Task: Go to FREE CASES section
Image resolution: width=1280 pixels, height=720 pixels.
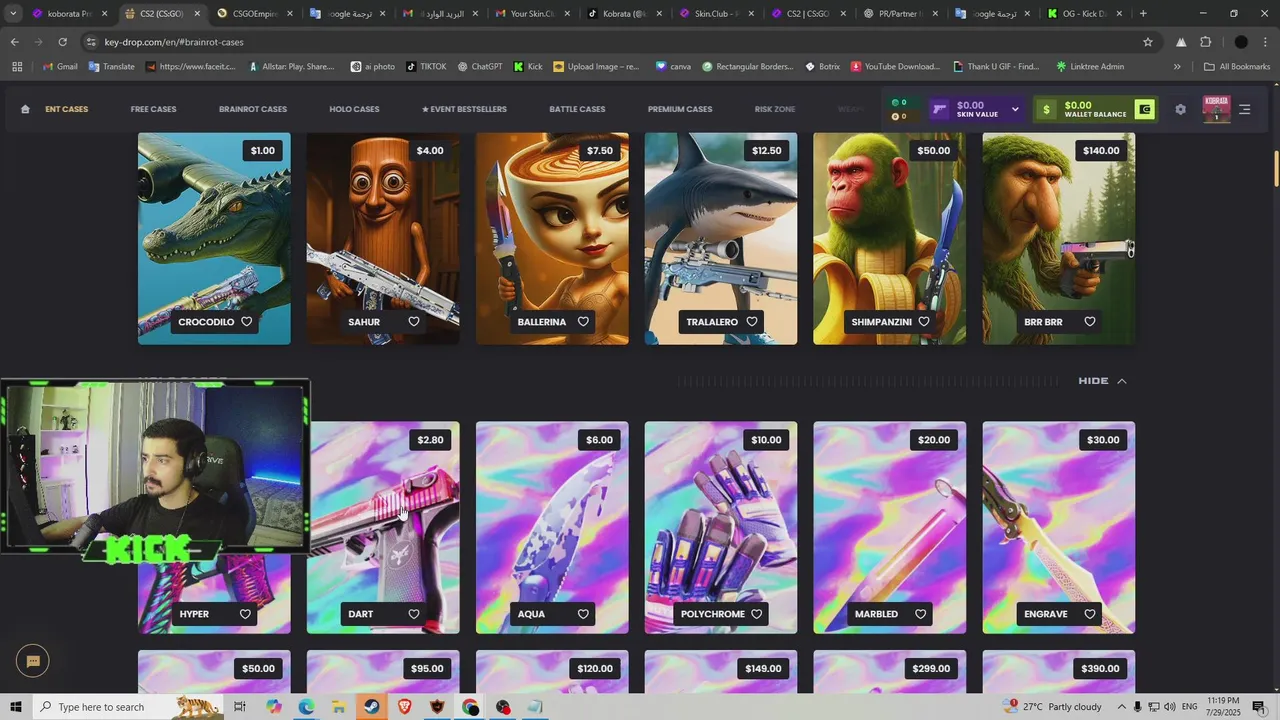Action: 153,109
